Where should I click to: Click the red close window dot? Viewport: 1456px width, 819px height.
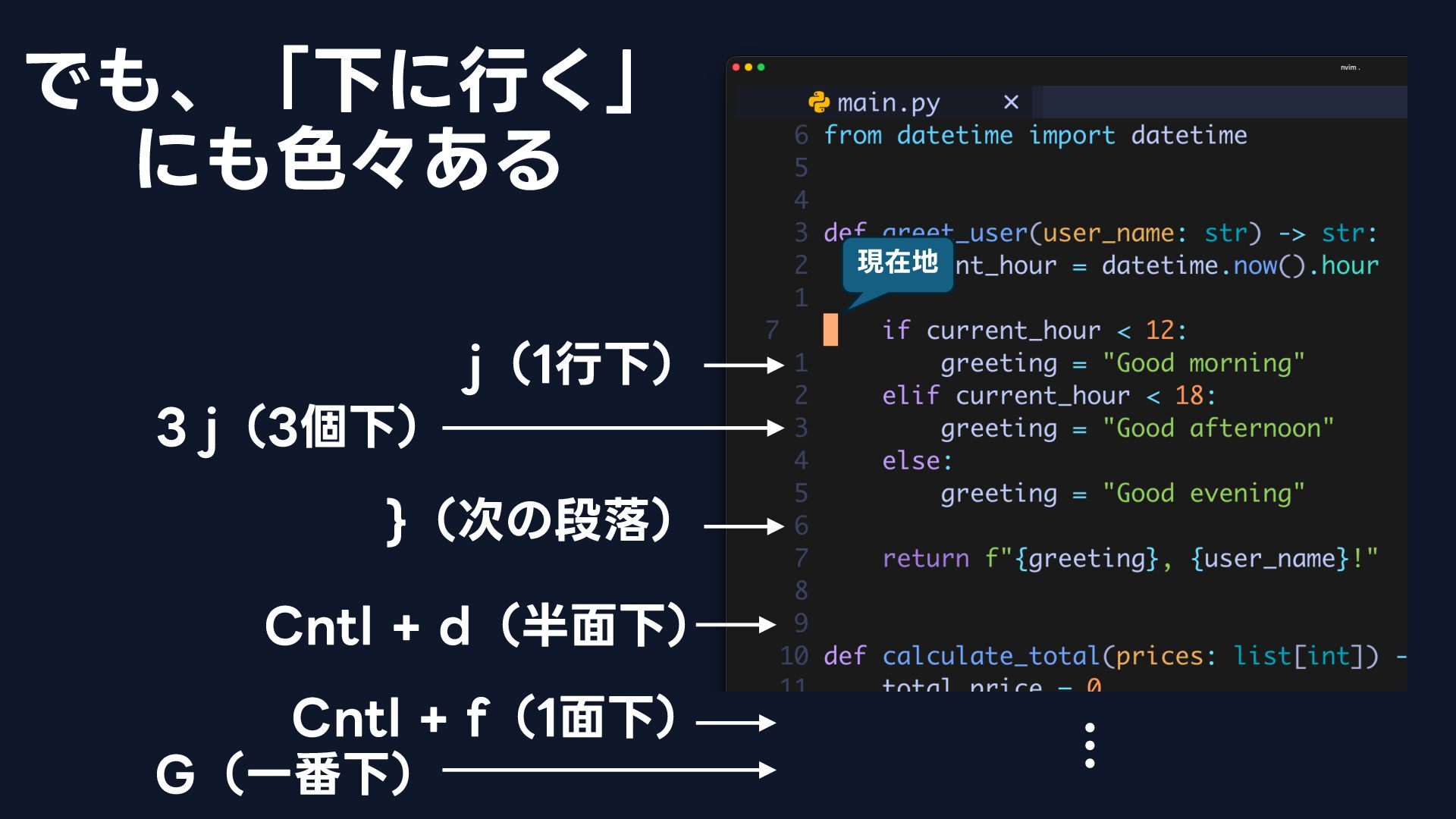point(736,67)
